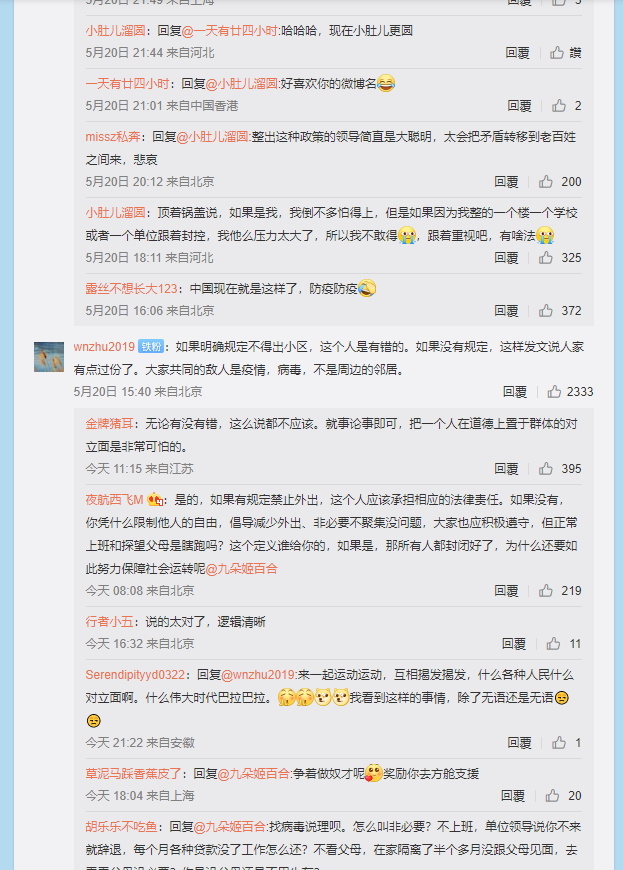Open Serendipityyd0322's profile link
Image resolution: width=623 pixels, height=870 pixels.
pos(135,675)
